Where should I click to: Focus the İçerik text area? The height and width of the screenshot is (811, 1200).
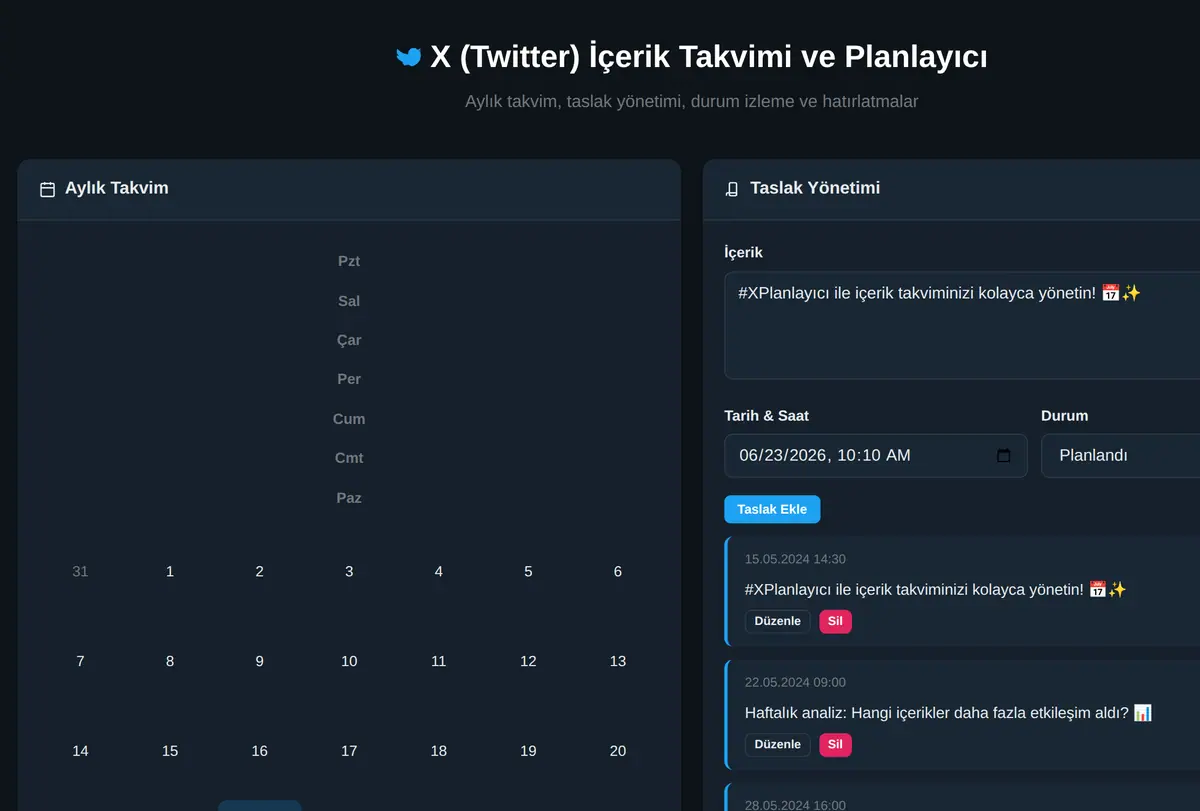[x=962, y=325]
